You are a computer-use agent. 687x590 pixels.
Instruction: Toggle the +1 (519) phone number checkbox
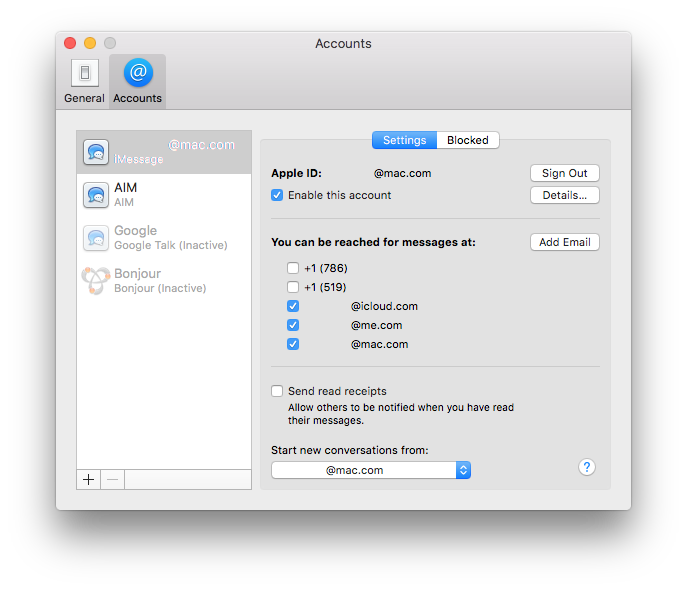coord(292,287)
